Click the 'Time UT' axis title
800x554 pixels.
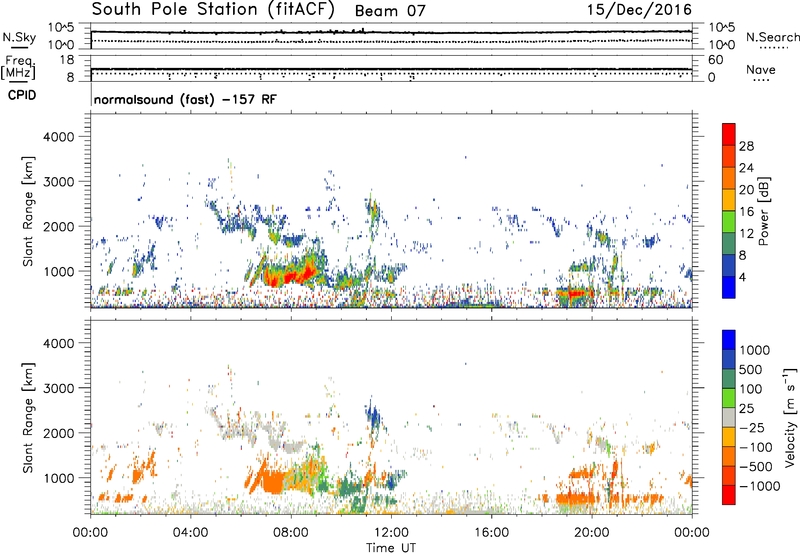pos(391,548)
